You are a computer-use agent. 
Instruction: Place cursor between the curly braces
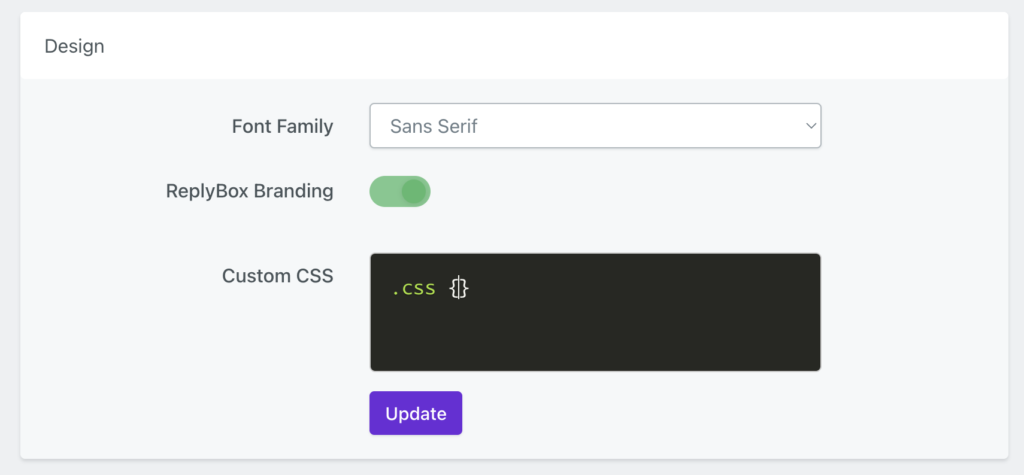click(x=460, y=289)
